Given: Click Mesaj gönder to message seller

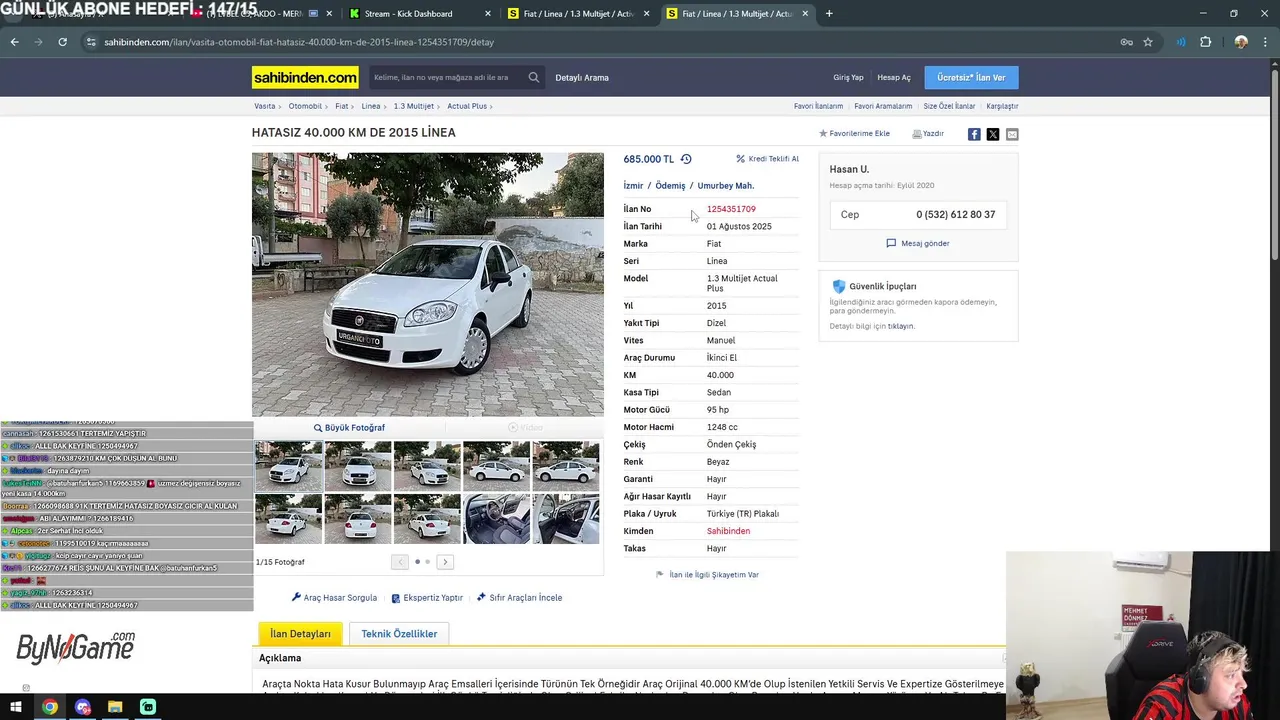Looking at the screenshot, I should [918, 243].
